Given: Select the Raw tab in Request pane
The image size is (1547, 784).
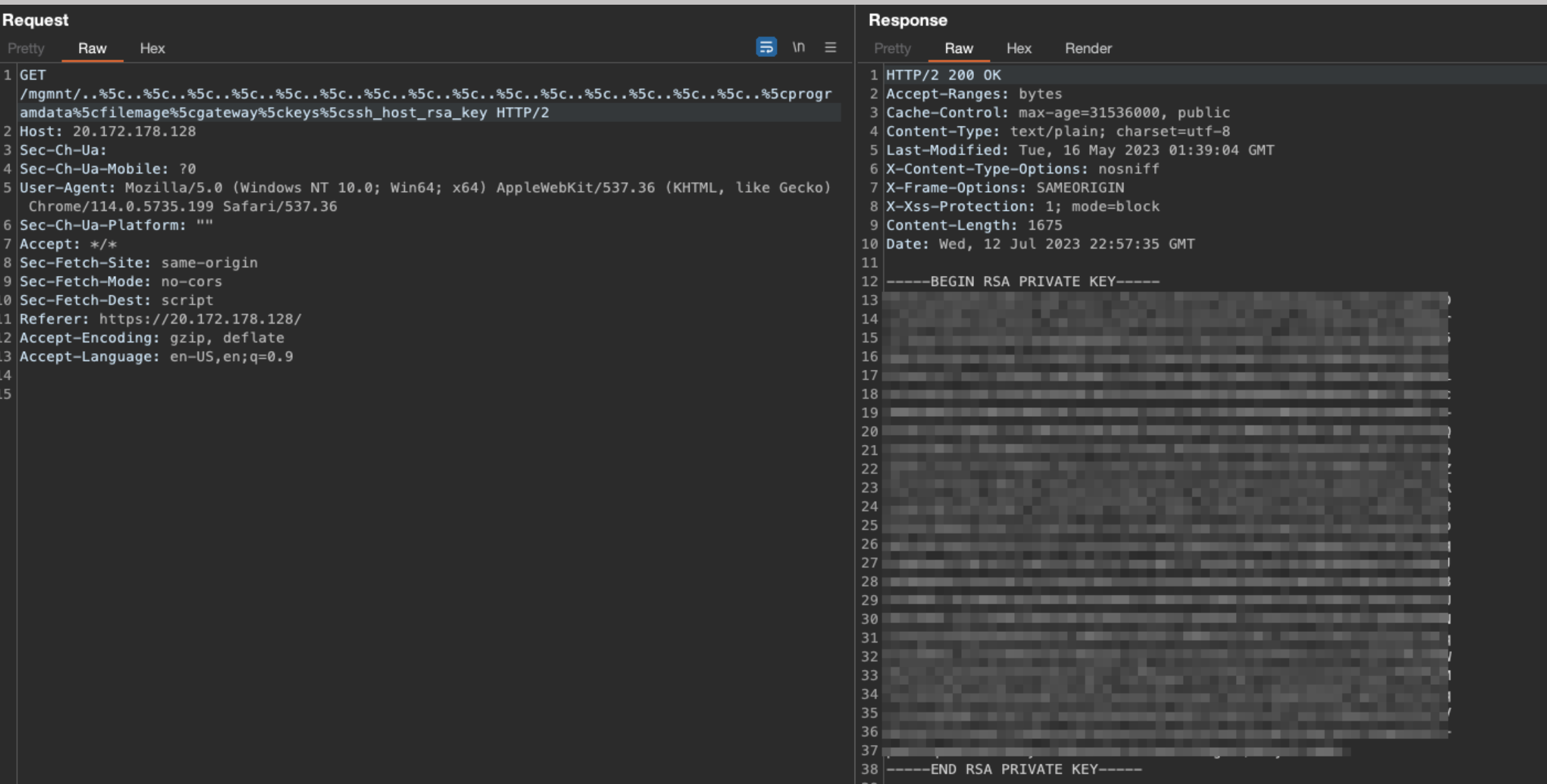Looking at the screenshot, I should 92,48.
